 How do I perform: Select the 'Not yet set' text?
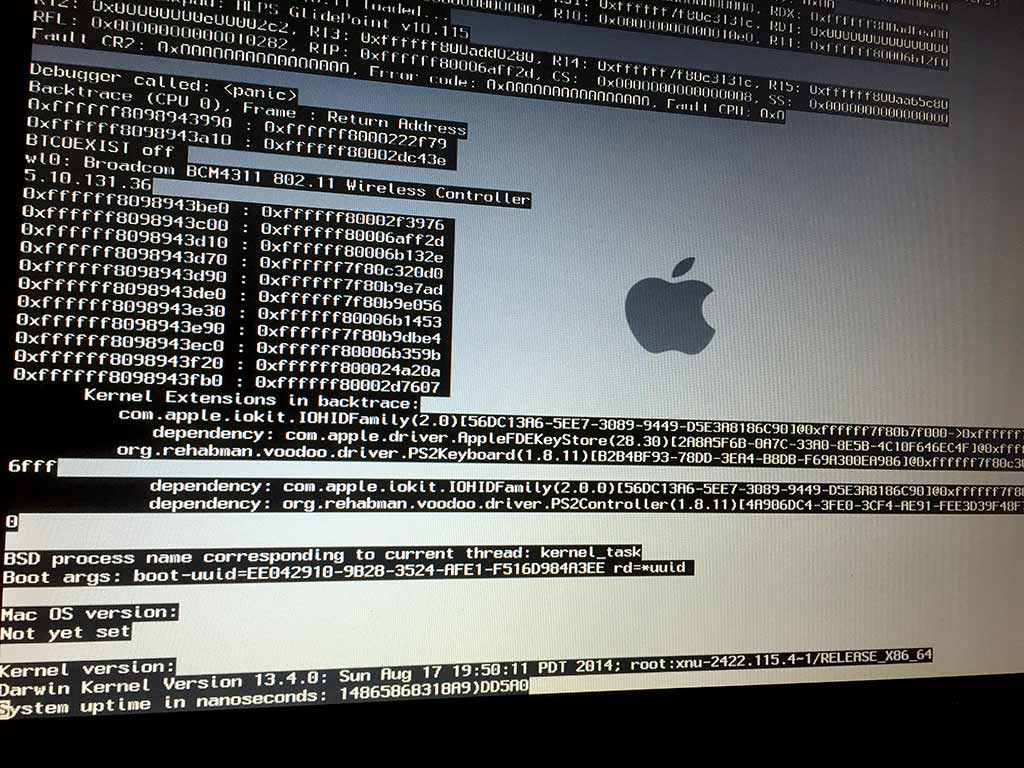coord(65,633)
